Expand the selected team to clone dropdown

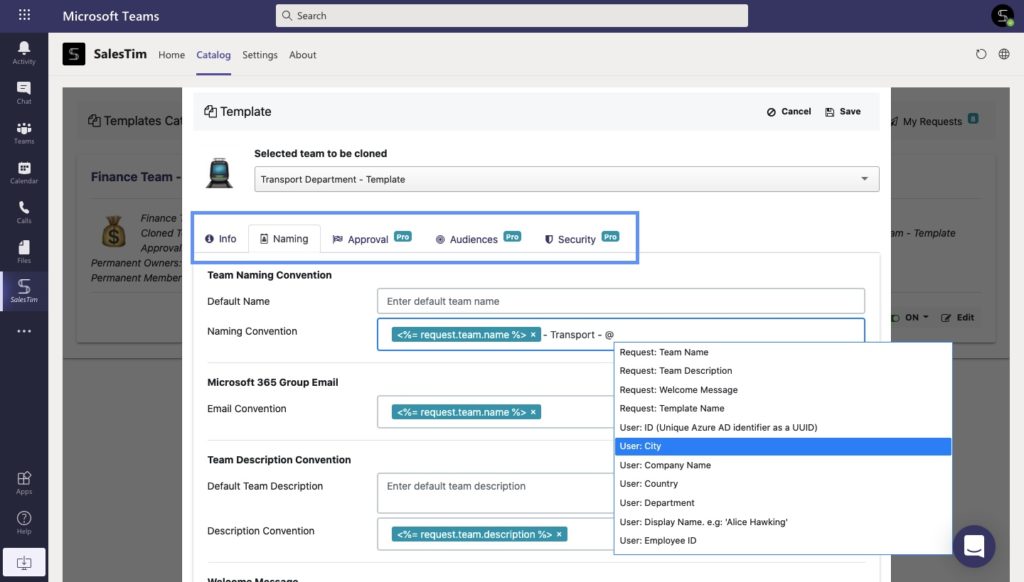566,179
